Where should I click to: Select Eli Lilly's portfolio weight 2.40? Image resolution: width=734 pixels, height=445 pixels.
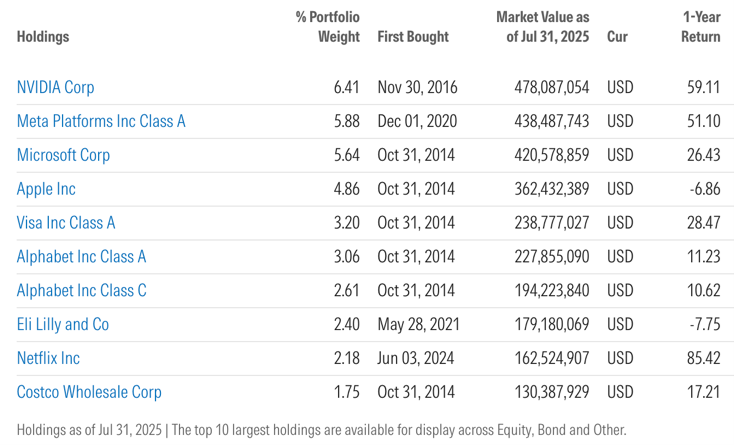[x=346, y=324]
